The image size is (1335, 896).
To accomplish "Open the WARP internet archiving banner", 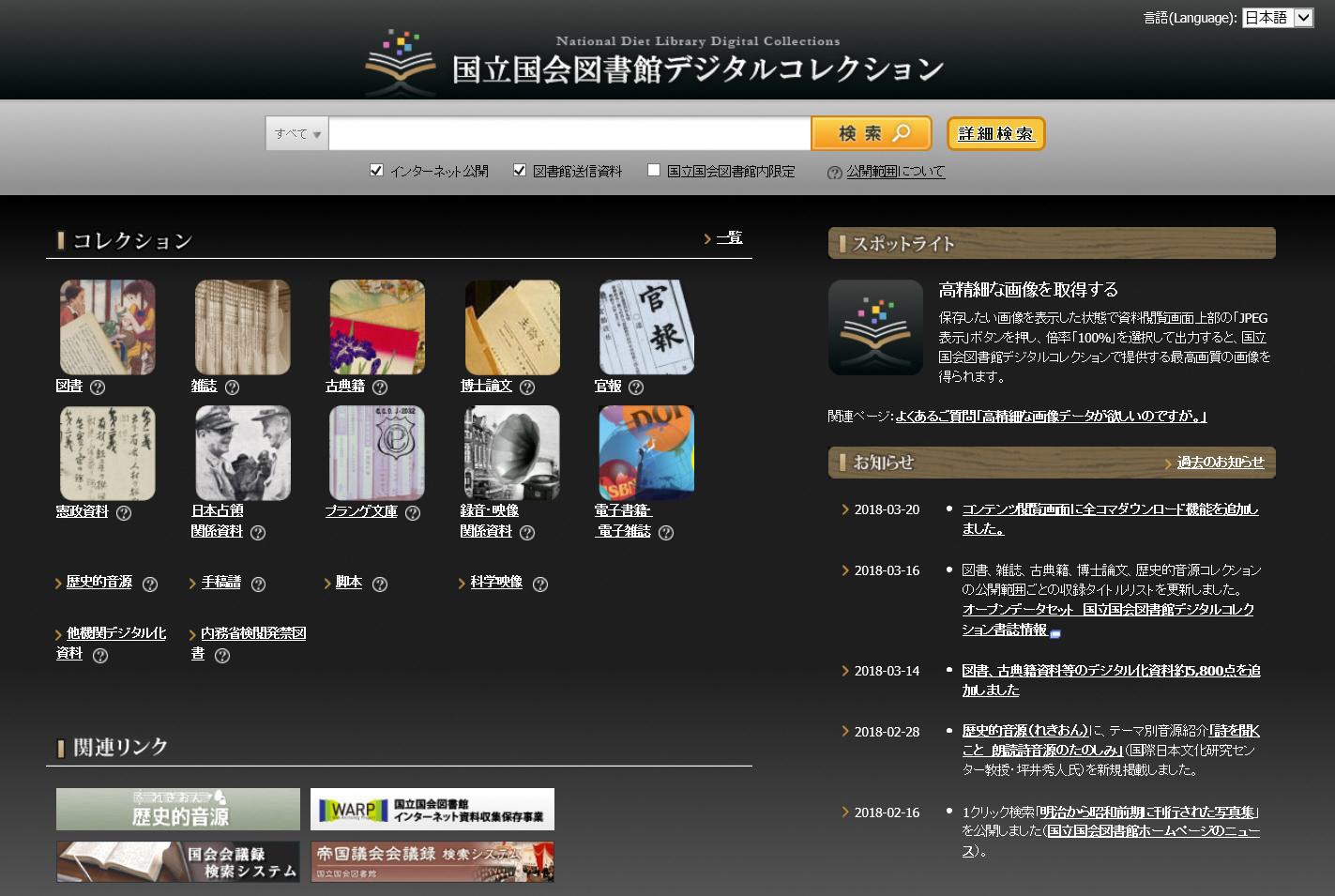I will 432,809.
